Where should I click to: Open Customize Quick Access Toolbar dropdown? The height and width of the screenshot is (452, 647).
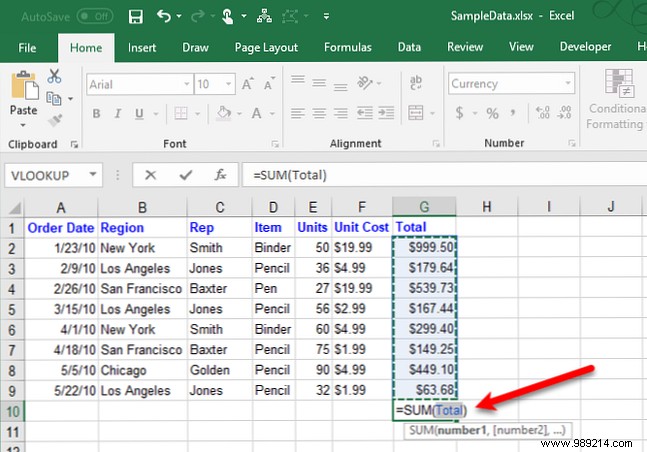pyautogui.click(x=326, y=16)
